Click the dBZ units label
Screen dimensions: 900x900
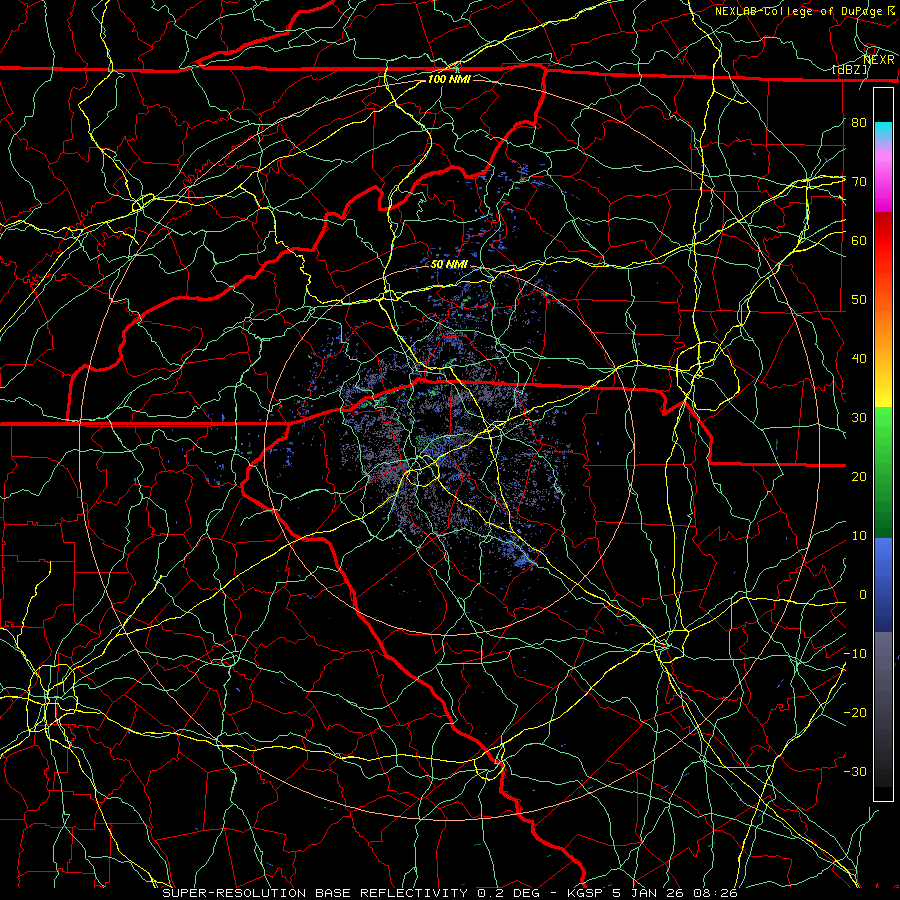(850, 70)
